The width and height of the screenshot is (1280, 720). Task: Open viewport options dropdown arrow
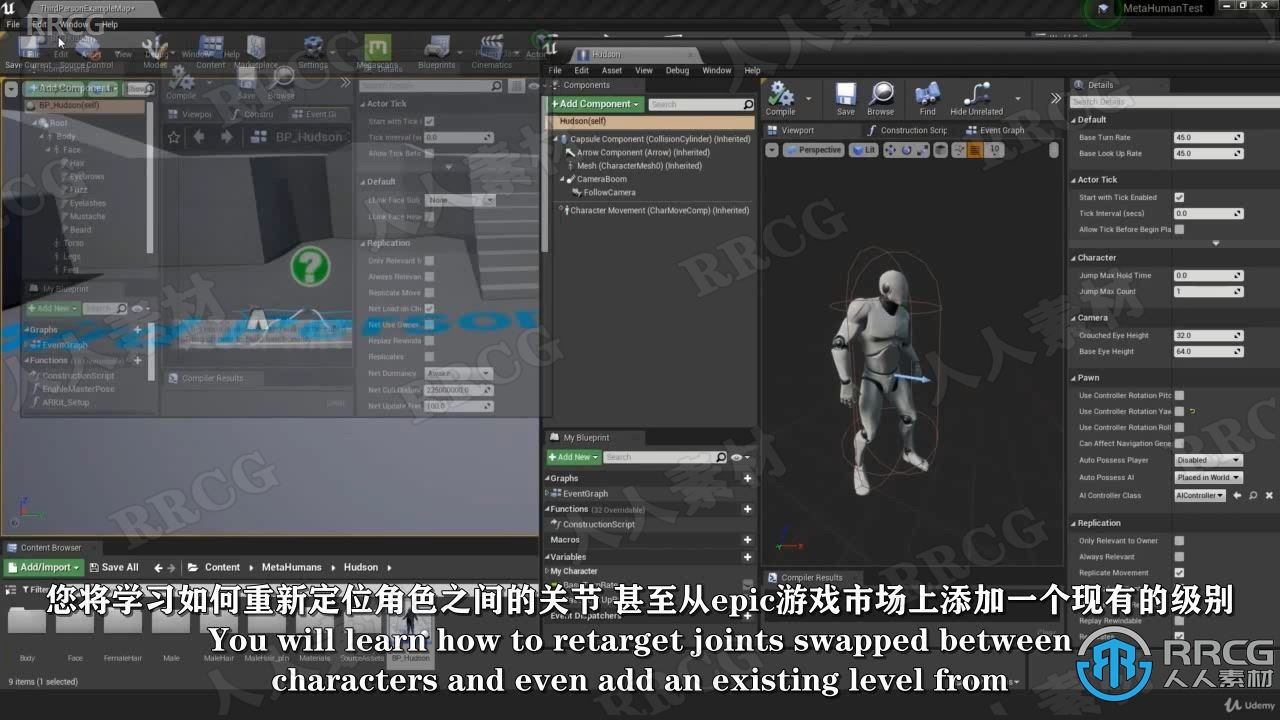(771, 150)
